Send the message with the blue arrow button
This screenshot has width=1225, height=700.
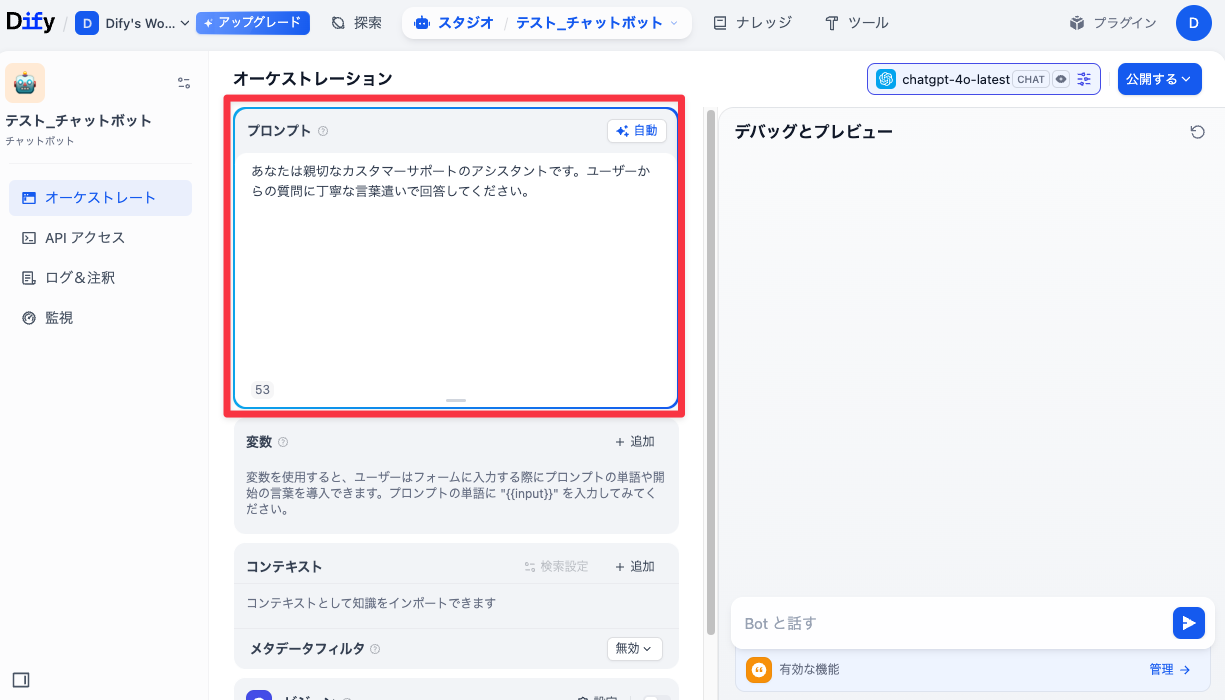point(1188,623)
